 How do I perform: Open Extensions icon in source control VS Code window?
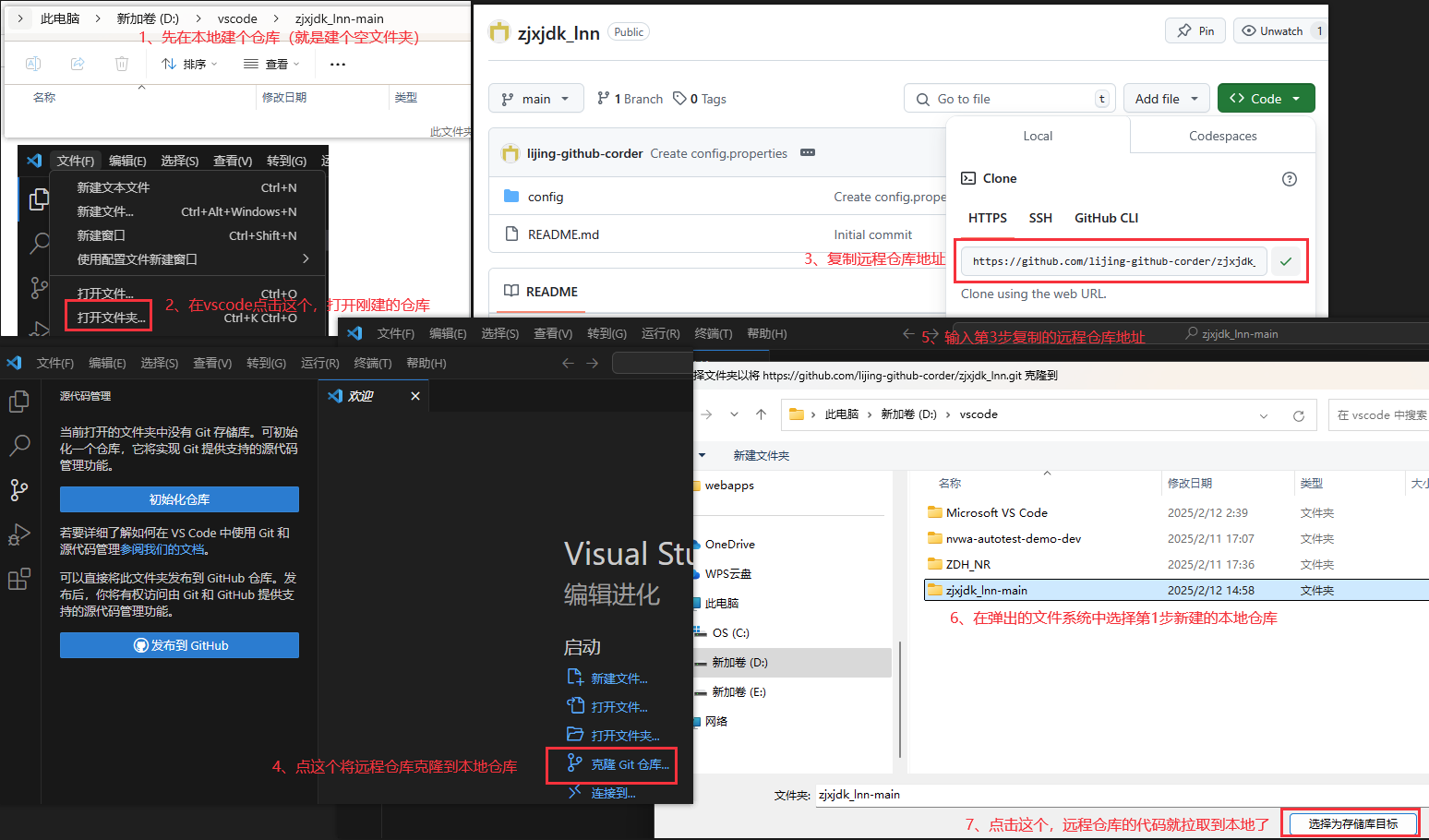coord(19,579)
